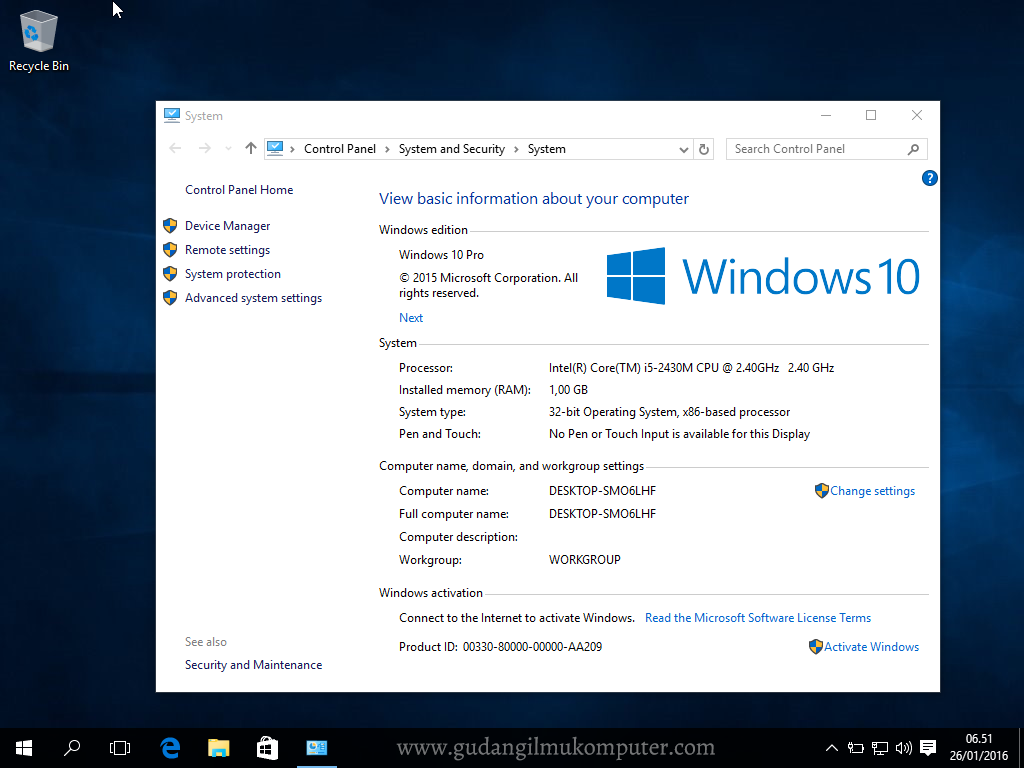Select Control Panel Home in the sidebar
The width and height of the screenshot is (1024, 768).
[239, 189]
